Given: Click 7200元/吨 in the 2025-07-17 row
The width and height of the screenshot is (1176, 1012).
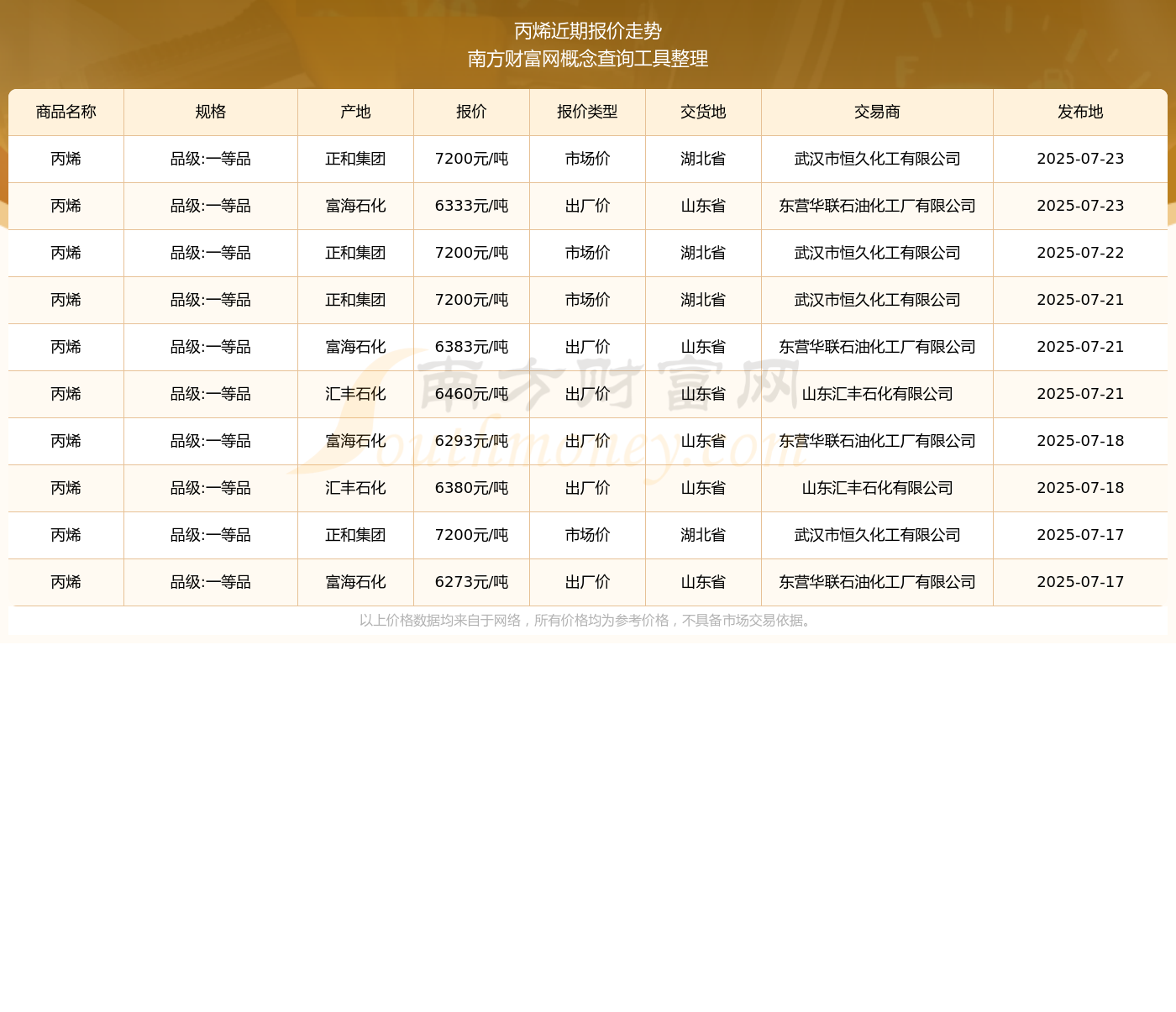Looking at the screenshot, I should (x=471, y=535).
